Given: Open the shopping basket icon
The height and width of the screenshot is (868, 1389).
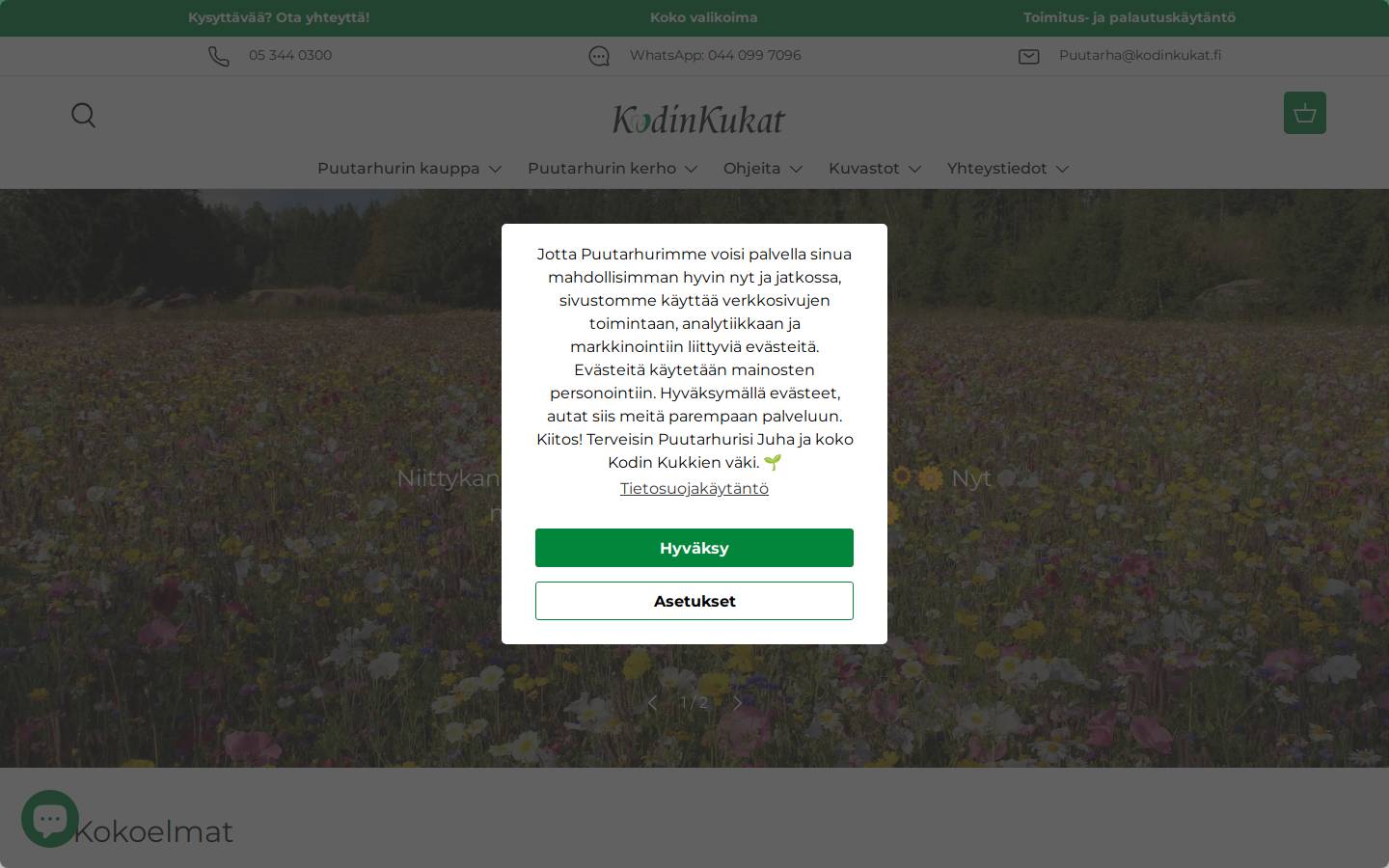Looking at the screenshot, I should [1304, 113].
